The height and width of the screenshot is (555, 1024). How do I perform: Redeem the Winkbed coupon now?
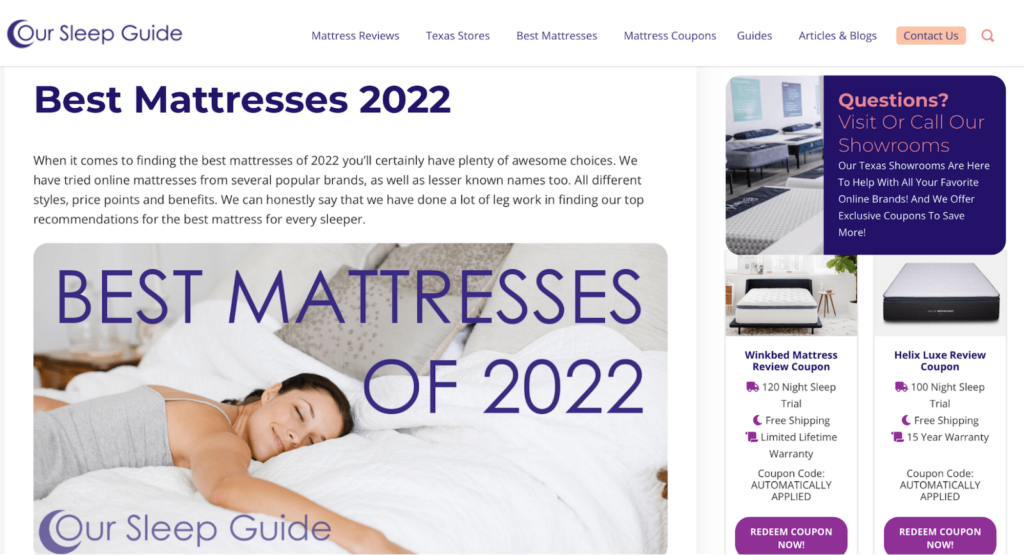tap(791, 537)
